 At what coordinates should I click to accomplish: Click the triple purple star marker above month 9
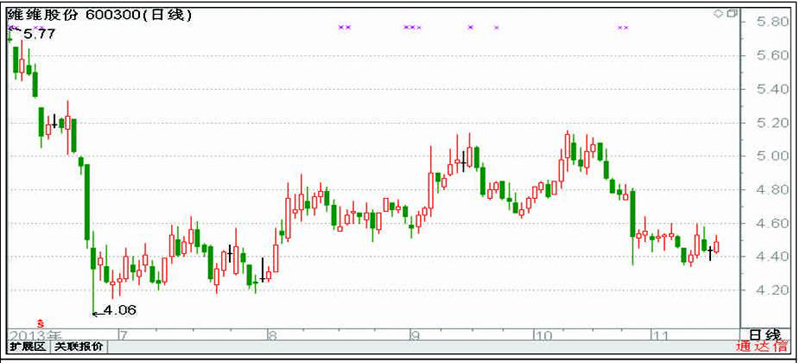412,28
